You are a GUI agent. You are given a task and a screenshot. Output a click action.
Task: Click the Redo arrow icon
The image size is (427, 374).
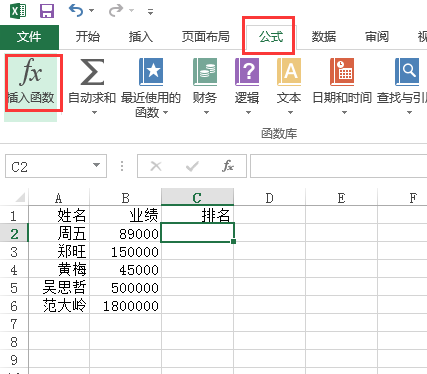click(x=116, y=11)
